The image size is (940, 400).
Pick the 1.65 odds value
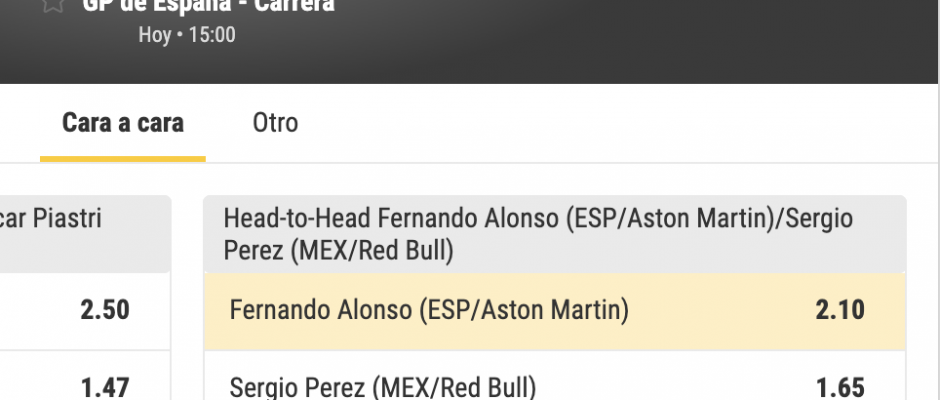839,387
